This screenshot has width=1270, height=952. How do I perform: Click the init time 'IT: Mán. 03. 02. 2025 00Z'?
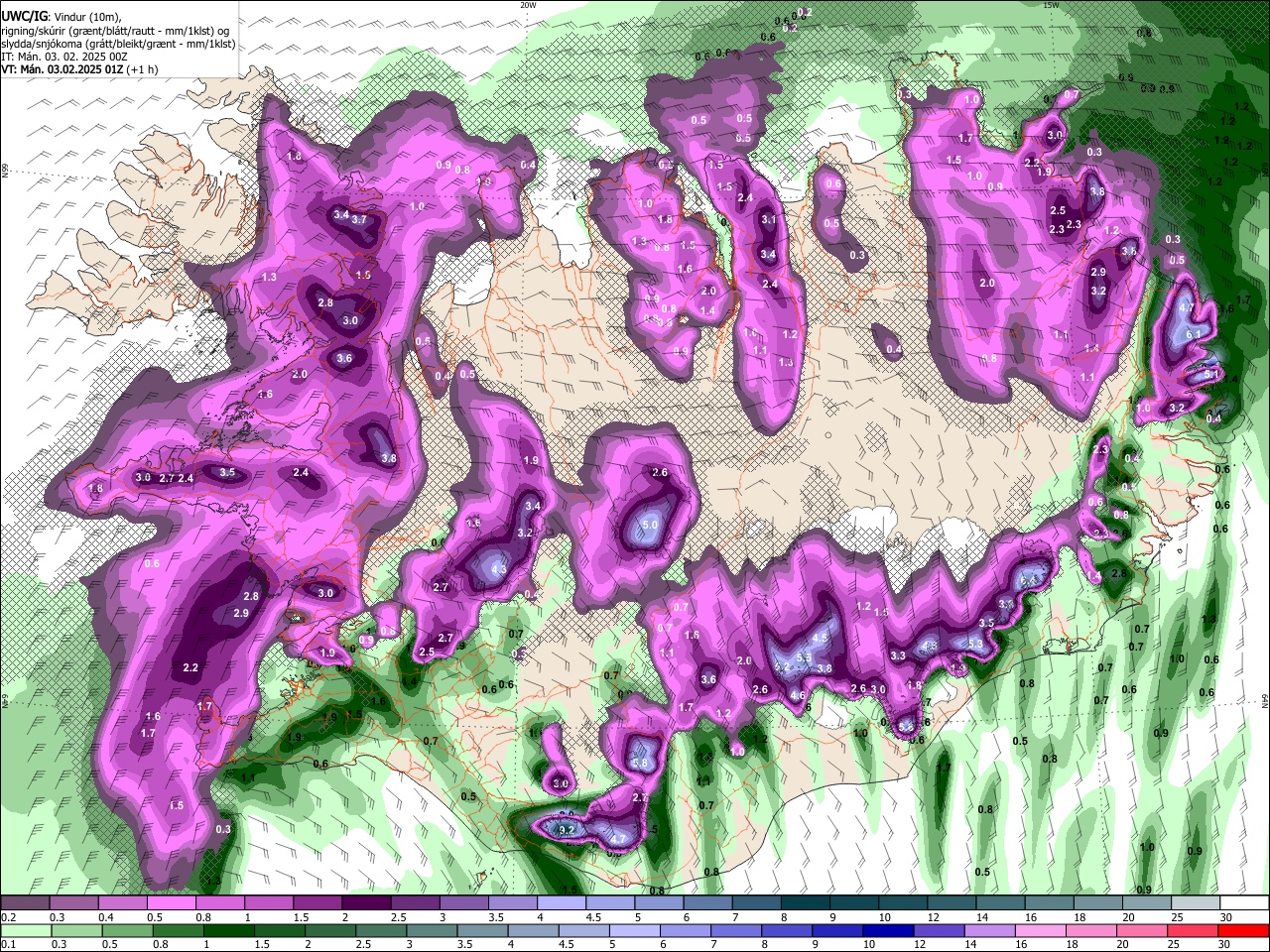coord(66,57)
